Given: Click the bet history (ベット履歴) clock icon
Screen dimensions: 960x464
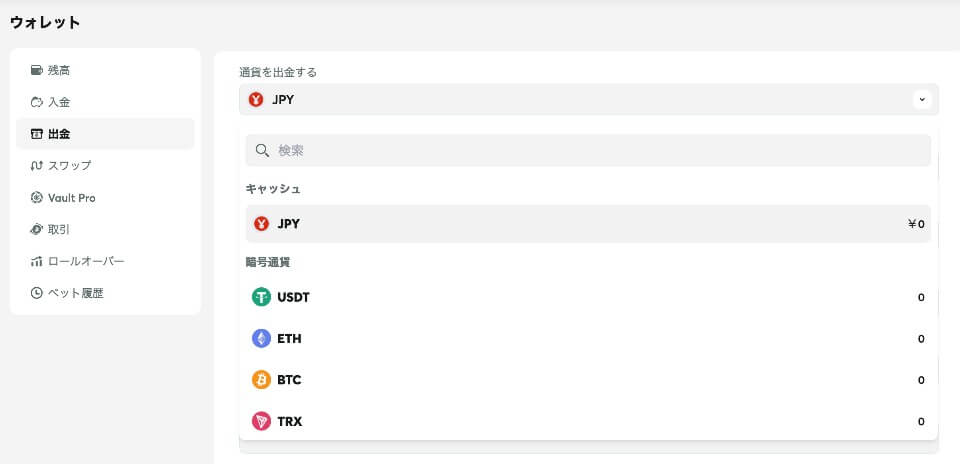Looking at the screenshot, I should point(37,294).
